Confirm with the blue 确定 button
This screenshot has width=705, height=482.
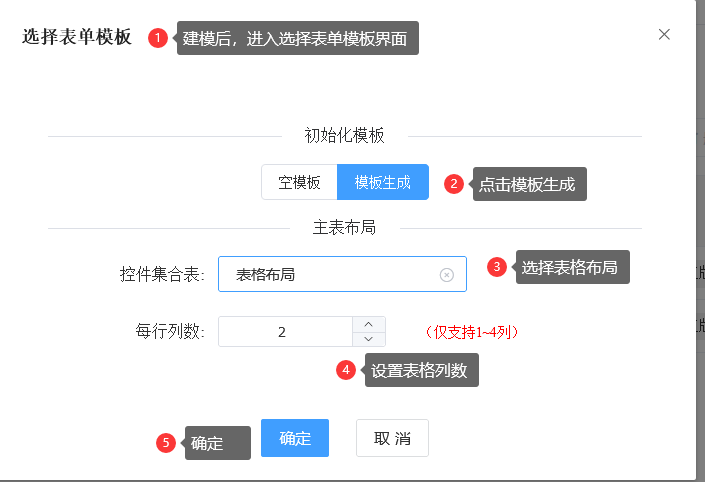[295, 438]
